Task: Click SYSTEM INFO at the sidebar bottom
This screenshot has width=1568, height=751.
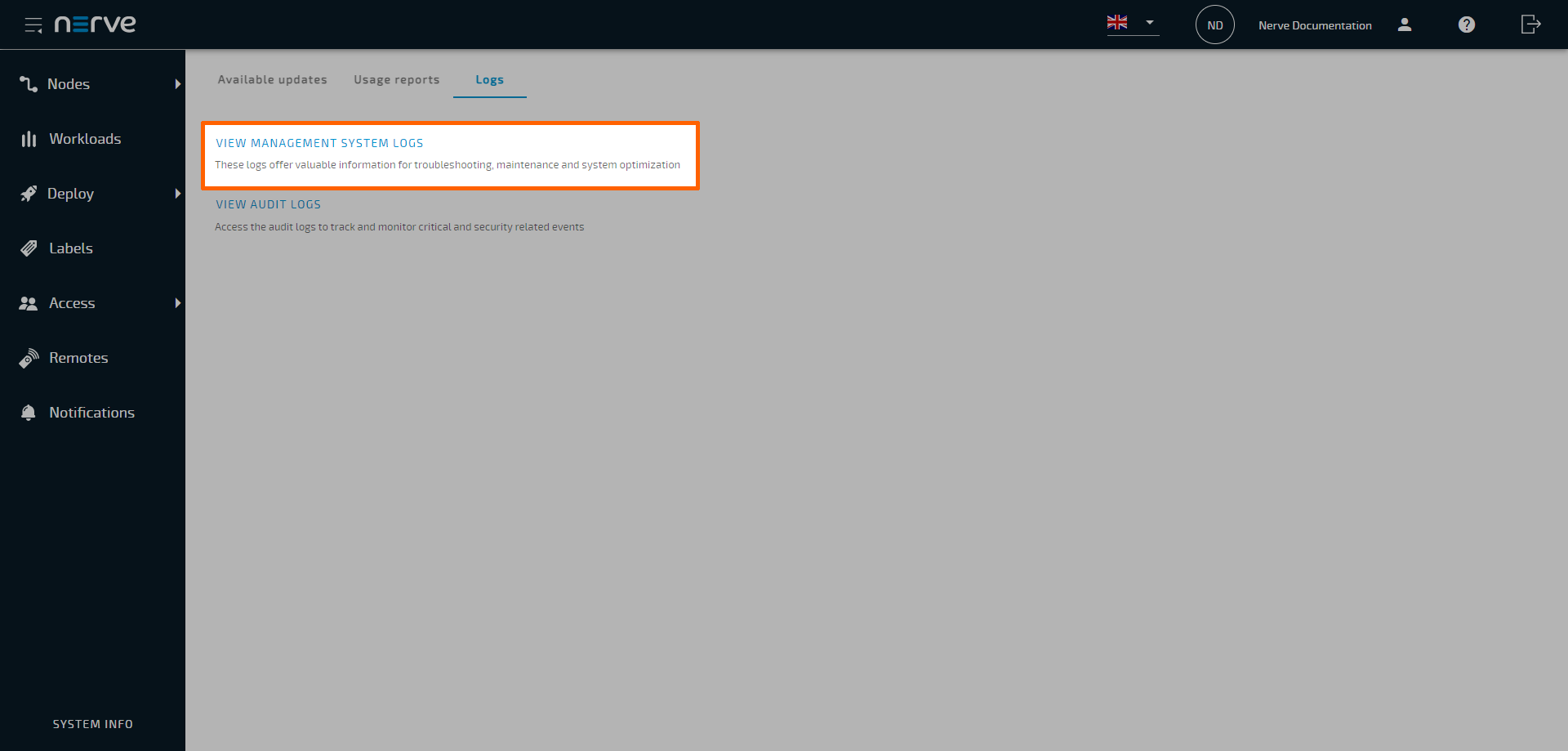Action: (92, 723)
